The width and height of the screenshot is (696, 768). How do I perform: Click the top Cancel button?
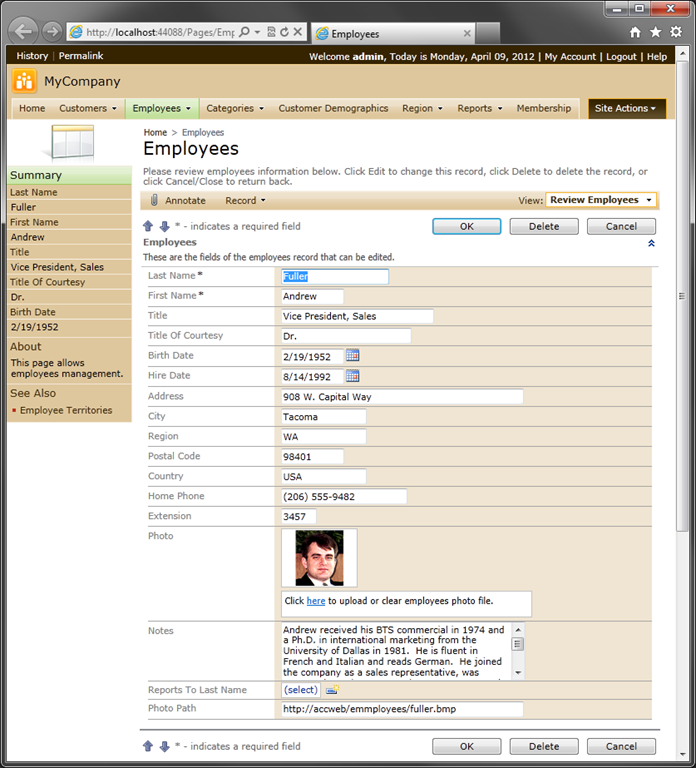tap(621, 226)
